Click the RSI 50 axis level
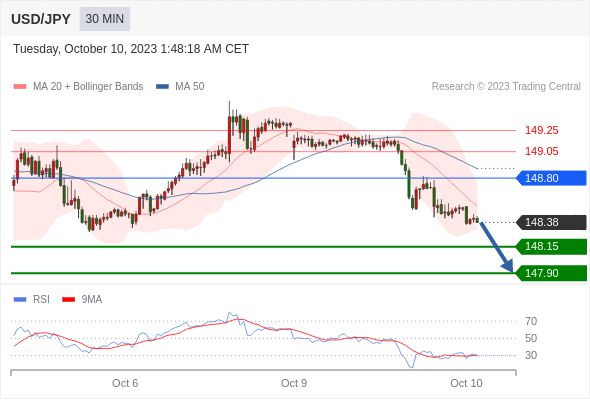 [x=531, y=338]
